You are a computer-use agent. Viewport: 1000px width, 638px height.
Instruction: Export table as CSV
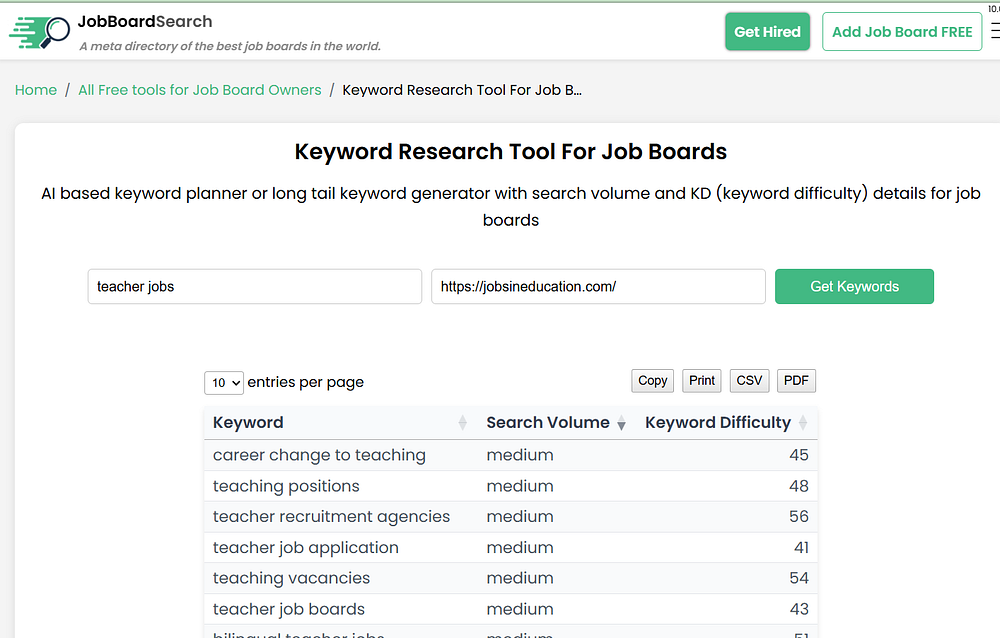tap(749, 380)
